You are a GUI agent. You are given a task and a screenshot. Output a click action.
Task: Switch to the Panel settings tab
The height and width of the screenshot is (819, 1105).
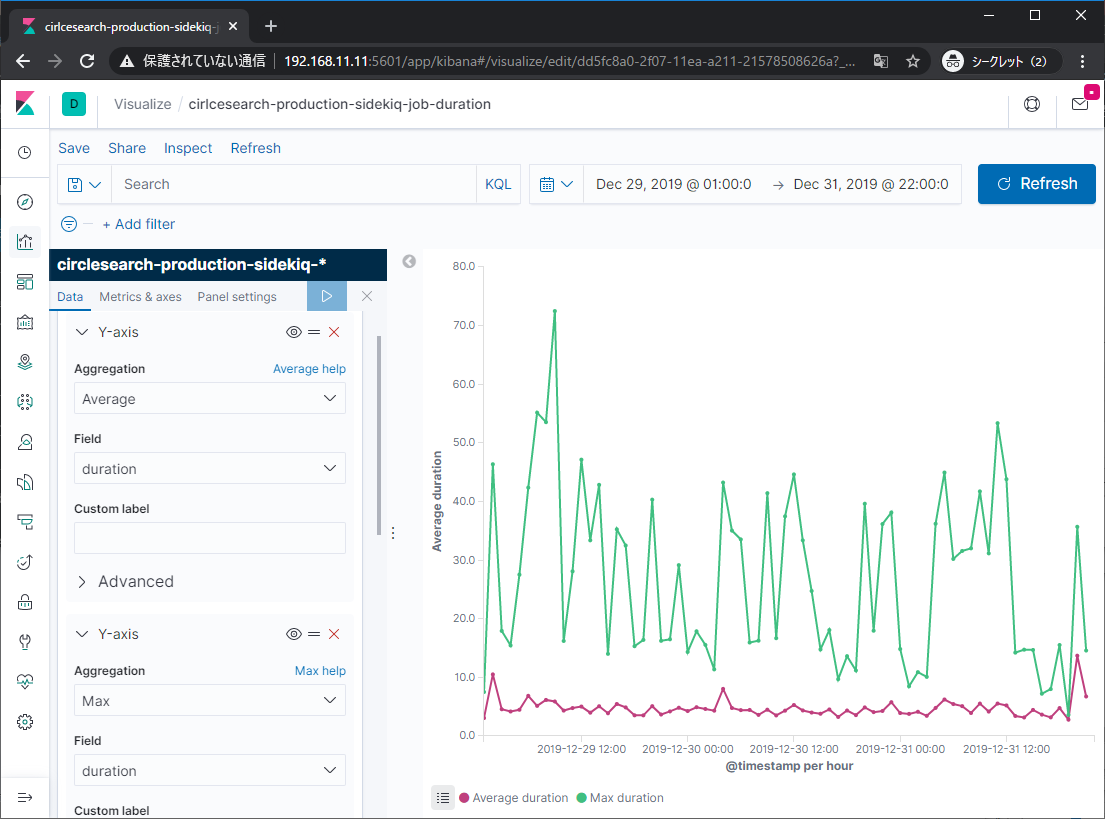237,297
